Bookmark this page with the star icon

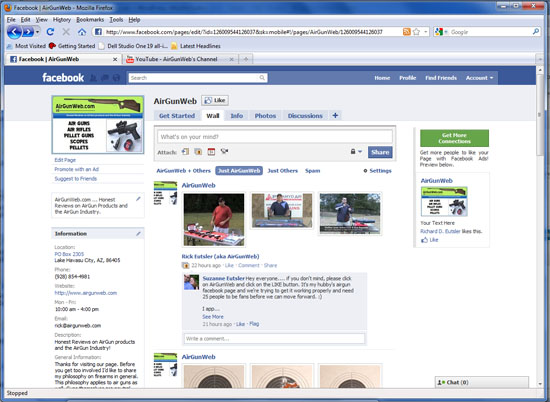pyautogui.click(x=416, y=32)
